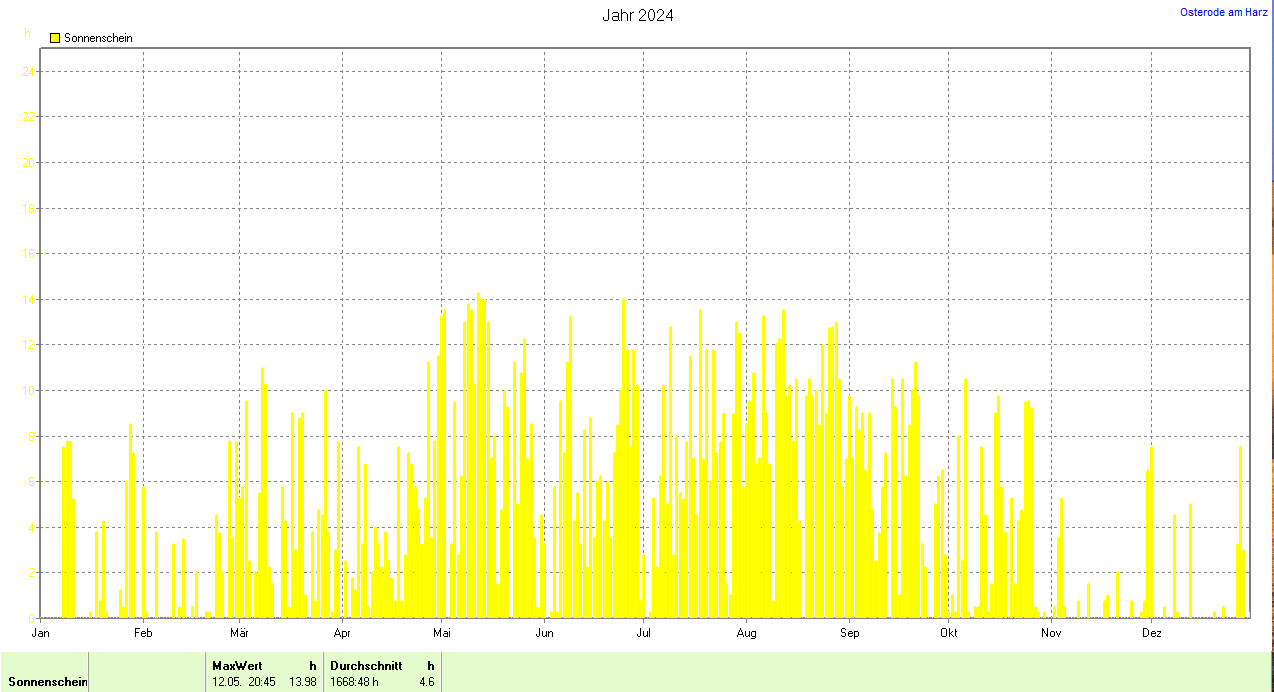Click the Feb month axis label
The height and width of the screenshot is (692, 1274).
click(x=143, y=633)
